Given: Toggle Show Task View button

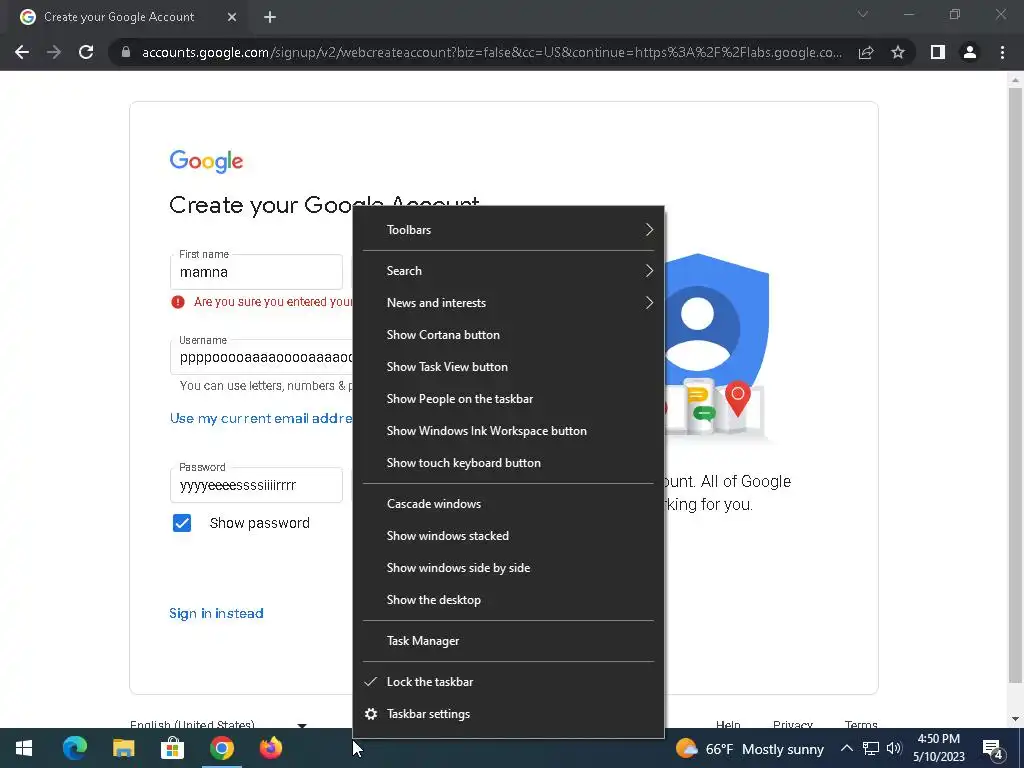Looking at the screenshot, I should coord(508,367).
